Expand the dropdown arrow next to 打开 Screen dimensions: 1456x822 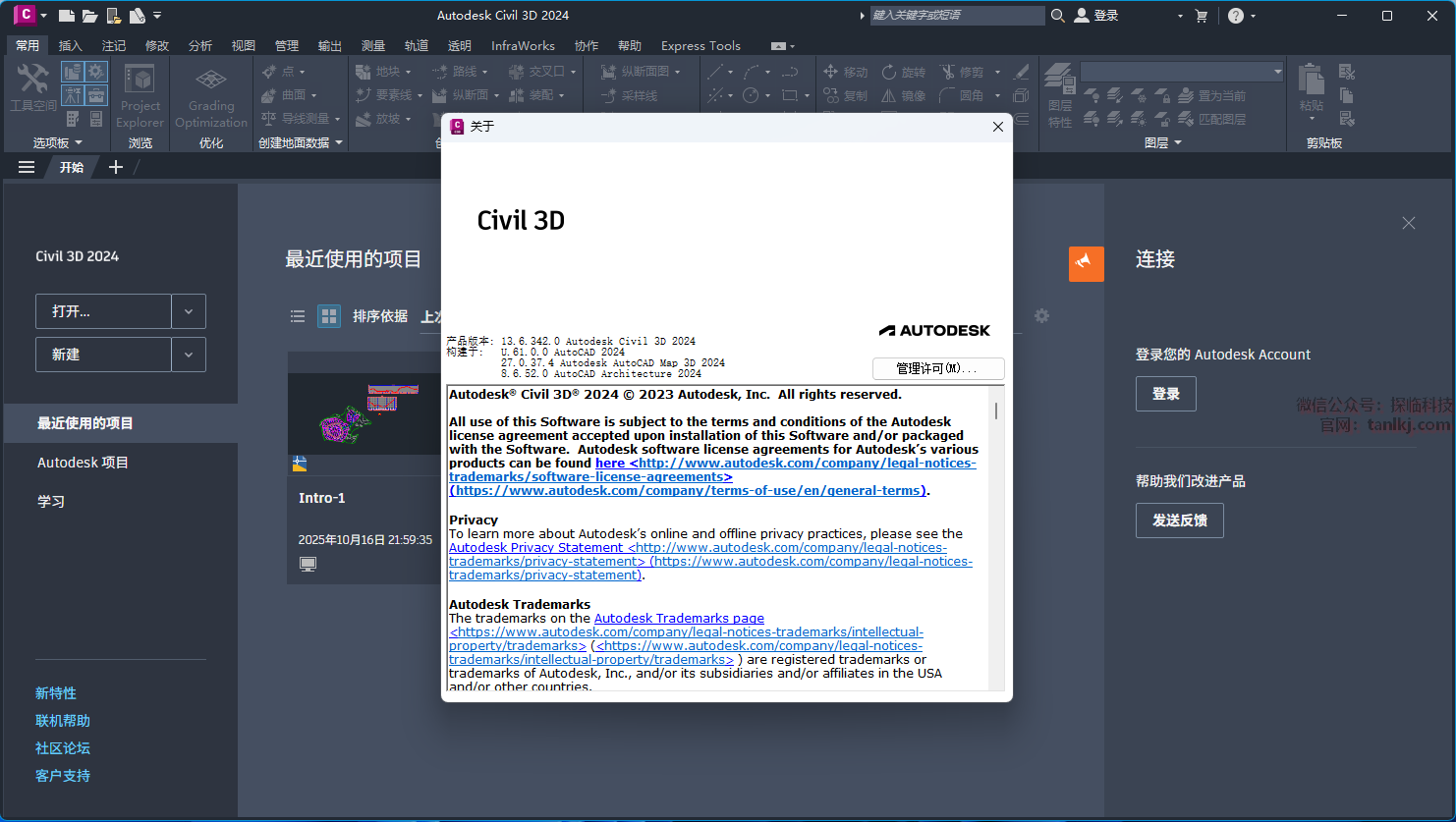[189, 311]
